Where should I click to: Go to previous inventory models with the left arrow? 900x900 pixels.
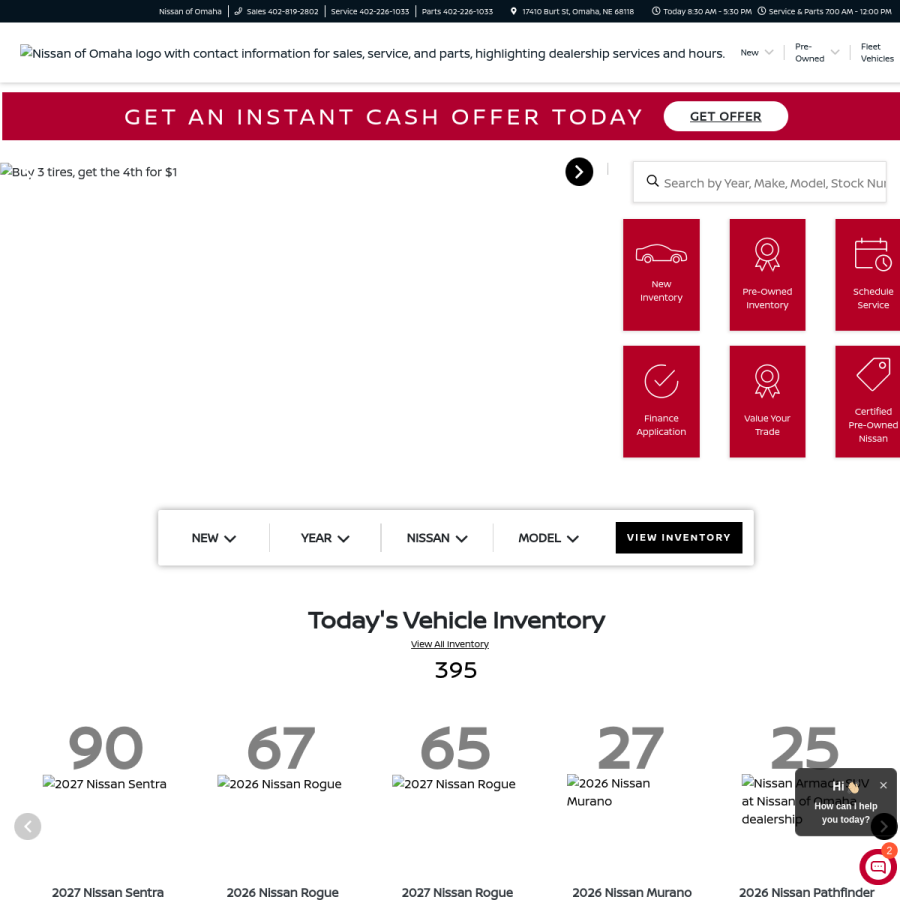pos(28,827)
